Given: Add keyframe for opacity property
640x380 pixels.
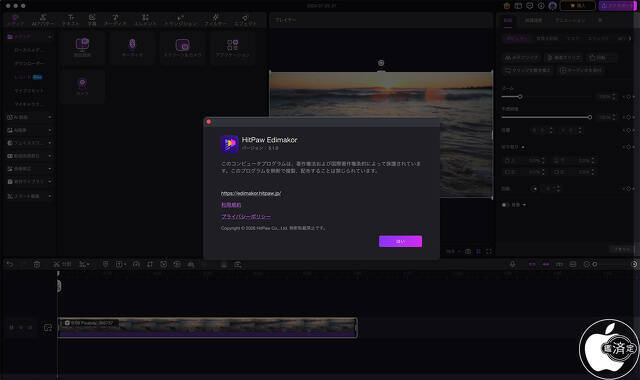Looking at the screenshot, I should pyautogui.click(x=629, y=117).
